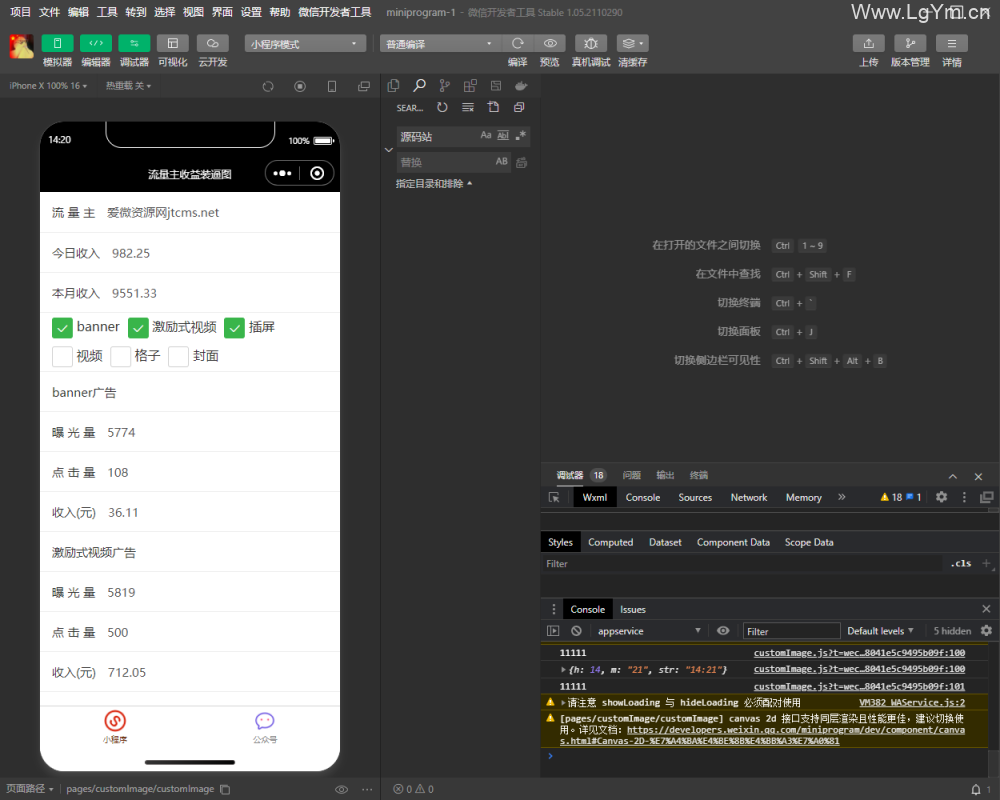Show more devtools tabs chevron
The height and width of the screenshot is (800, 1000).
[x=841, y=497]
